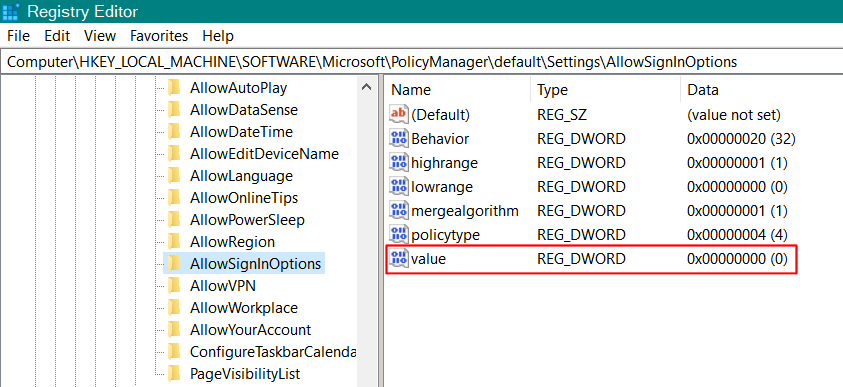Viewport: 843px width, 387px height.
Task: Click the AllowAutoPlay folder icon
Action: pos(174,88)
